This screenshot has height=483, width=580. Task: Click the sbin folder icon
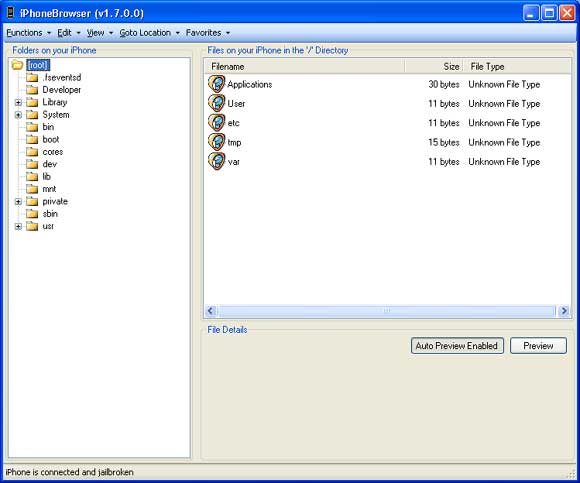coord(32,214)
